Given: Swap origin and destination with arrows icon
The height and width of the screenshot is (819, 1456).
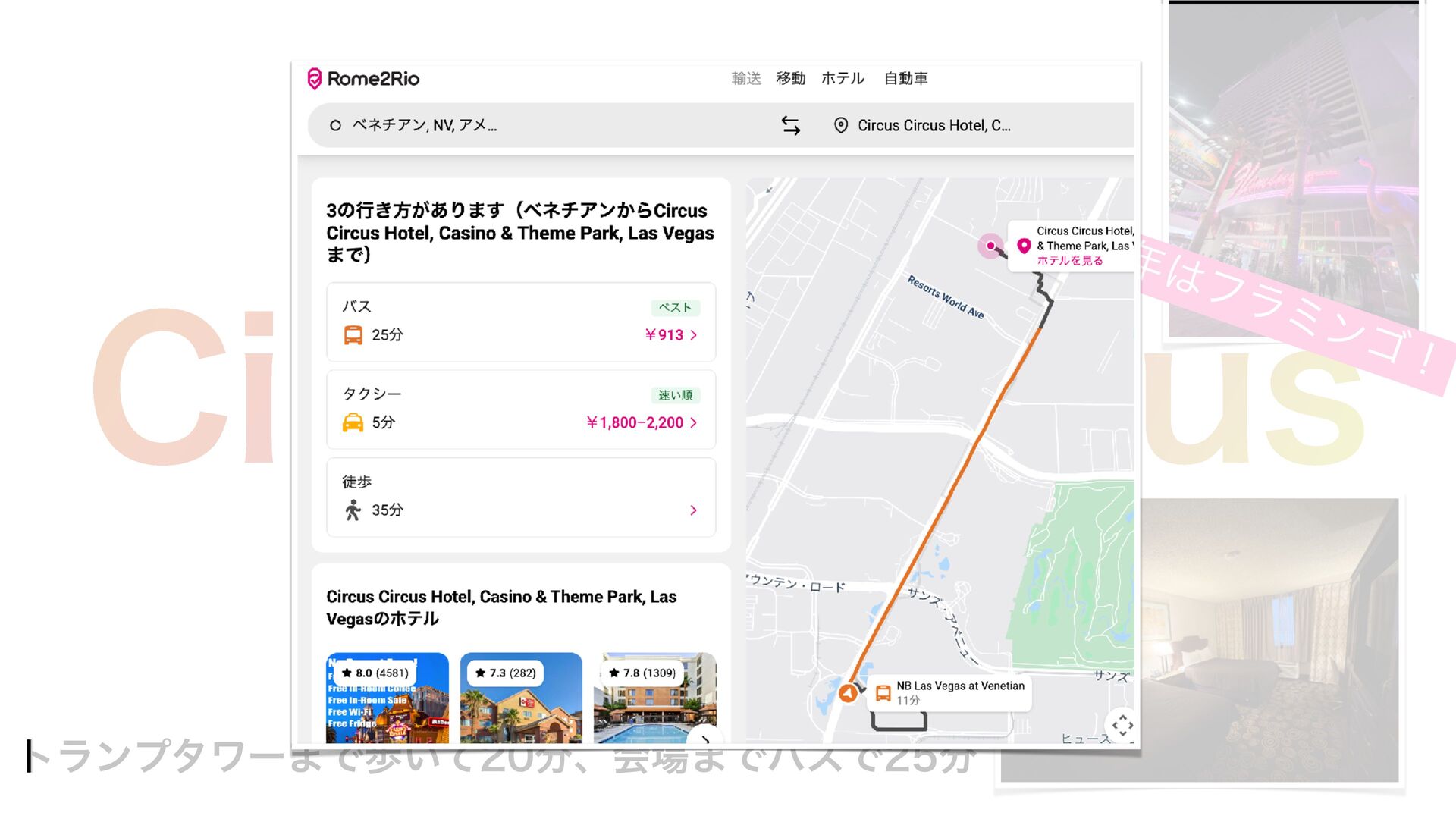Looking at the screenshot, I should (x=790, y=125).
